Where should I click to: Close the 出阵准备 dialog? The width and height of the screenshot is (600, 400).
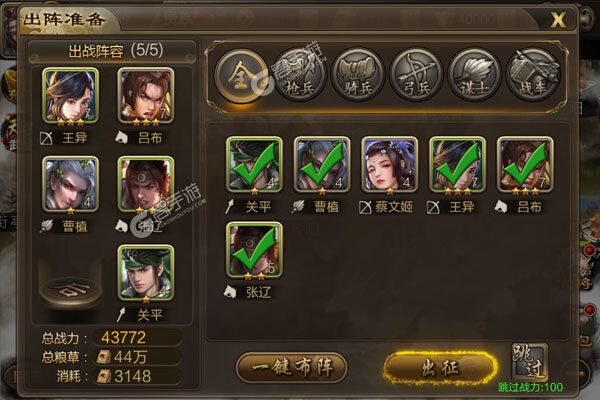click(558, 19)
